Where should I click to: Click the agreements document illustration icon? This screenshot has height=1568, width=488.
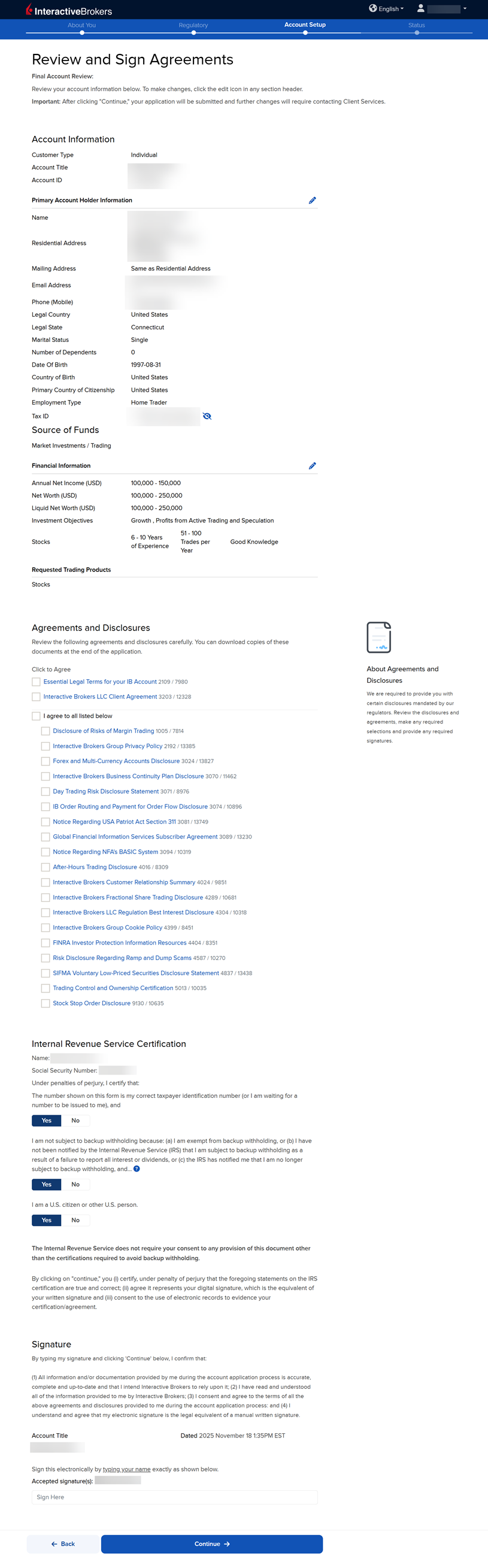tap(378, 637)
